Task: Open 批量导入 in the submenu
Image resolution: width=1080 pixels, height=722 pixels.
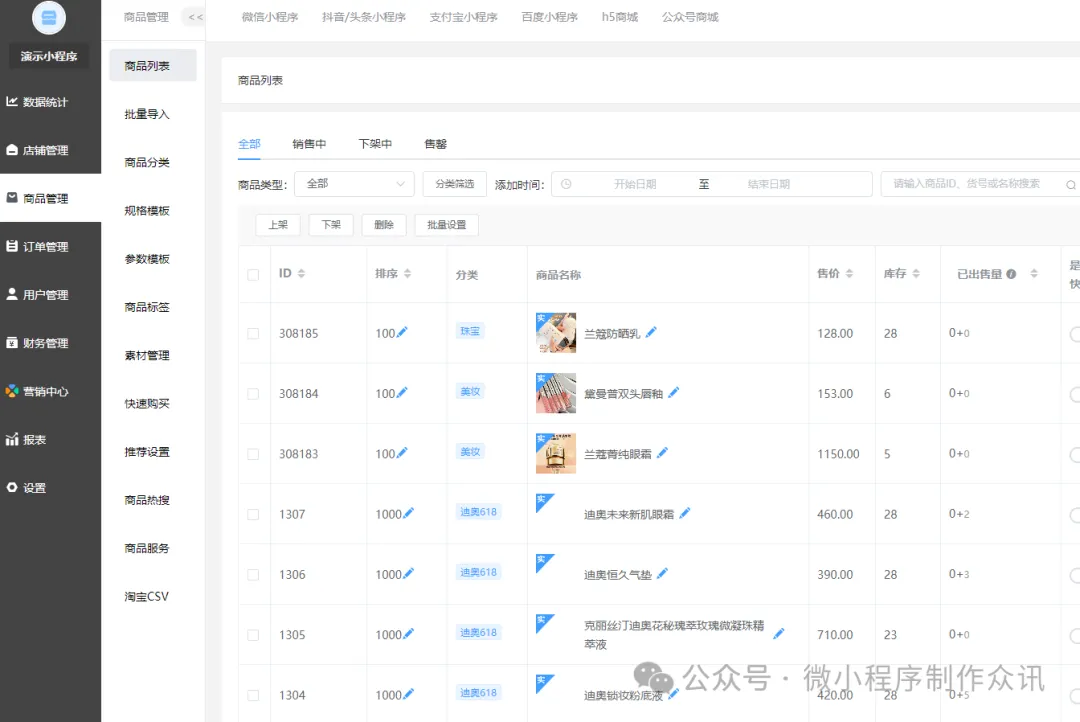Action: (147, 114)
